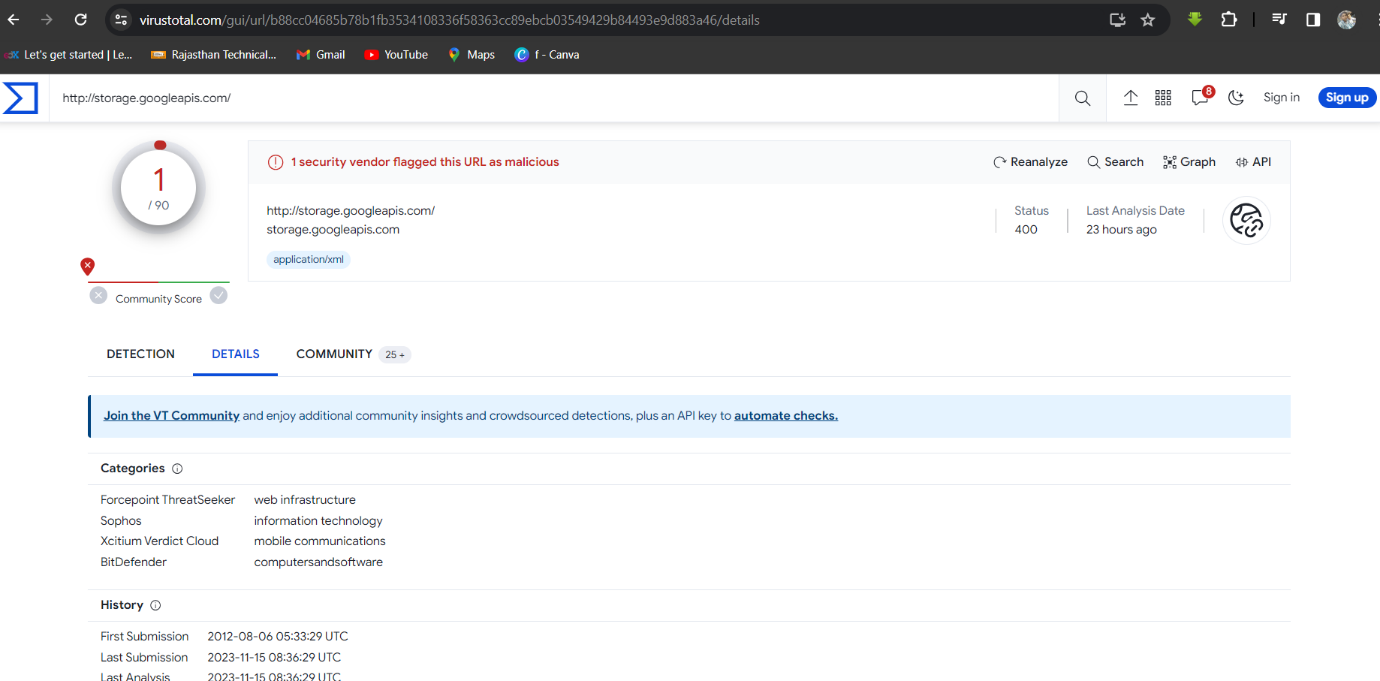Click the URL search input field
The width and height of the screenshot is (1380, 681).
550,98
